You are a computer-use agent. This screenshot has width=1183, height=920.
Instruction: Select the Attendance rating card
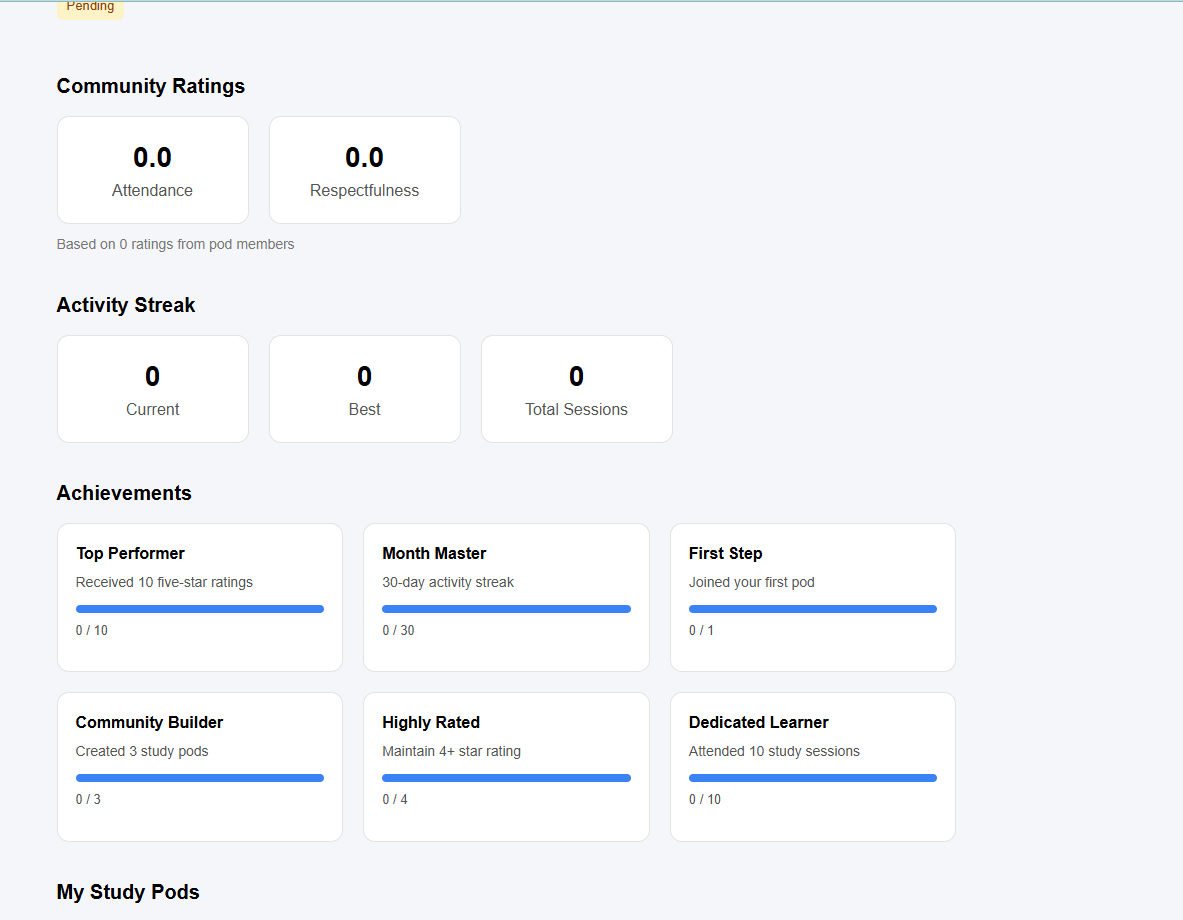point(153,170)
